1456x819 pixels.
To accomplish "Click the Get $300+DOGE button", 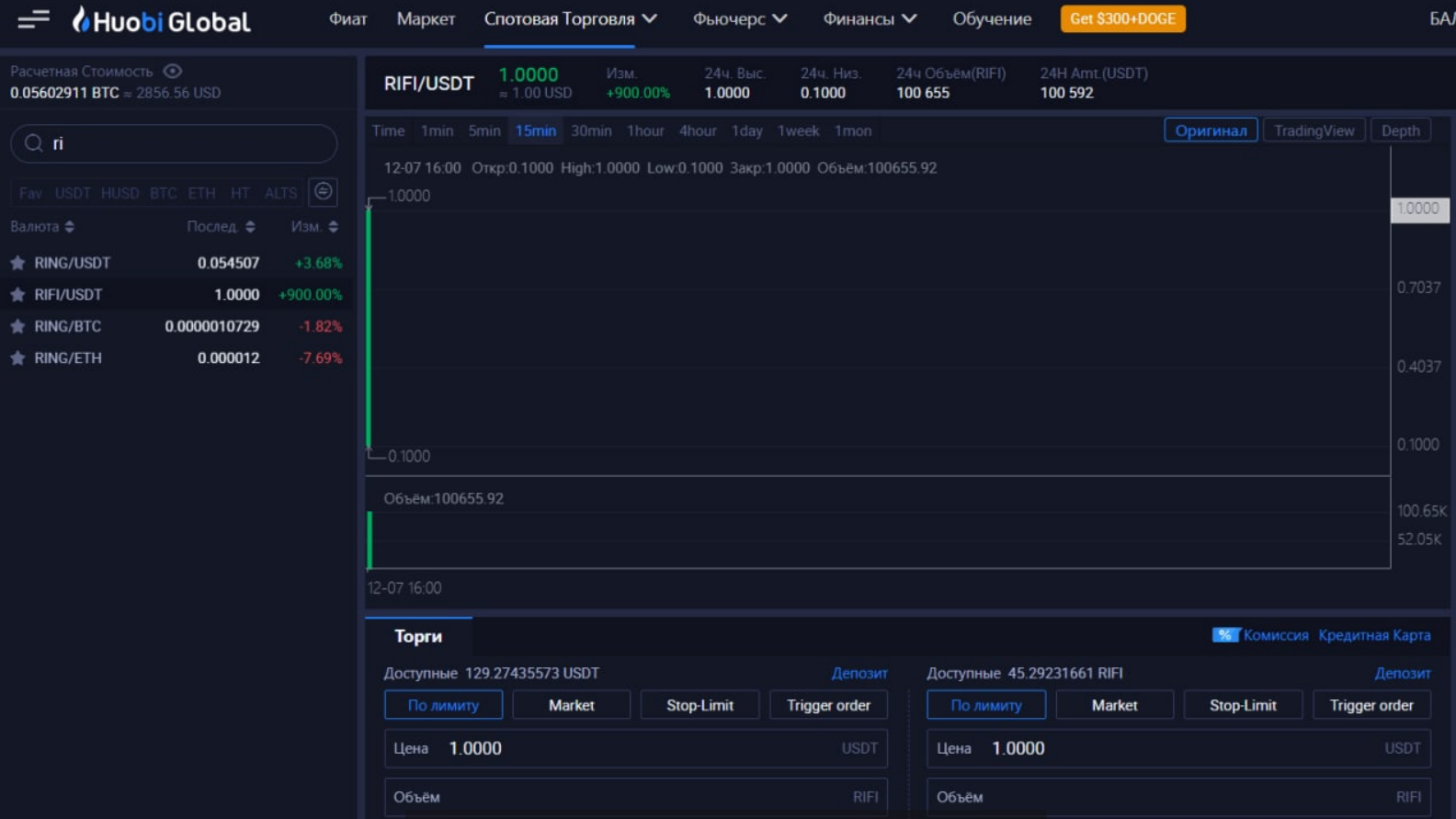I will (1122, 19).
